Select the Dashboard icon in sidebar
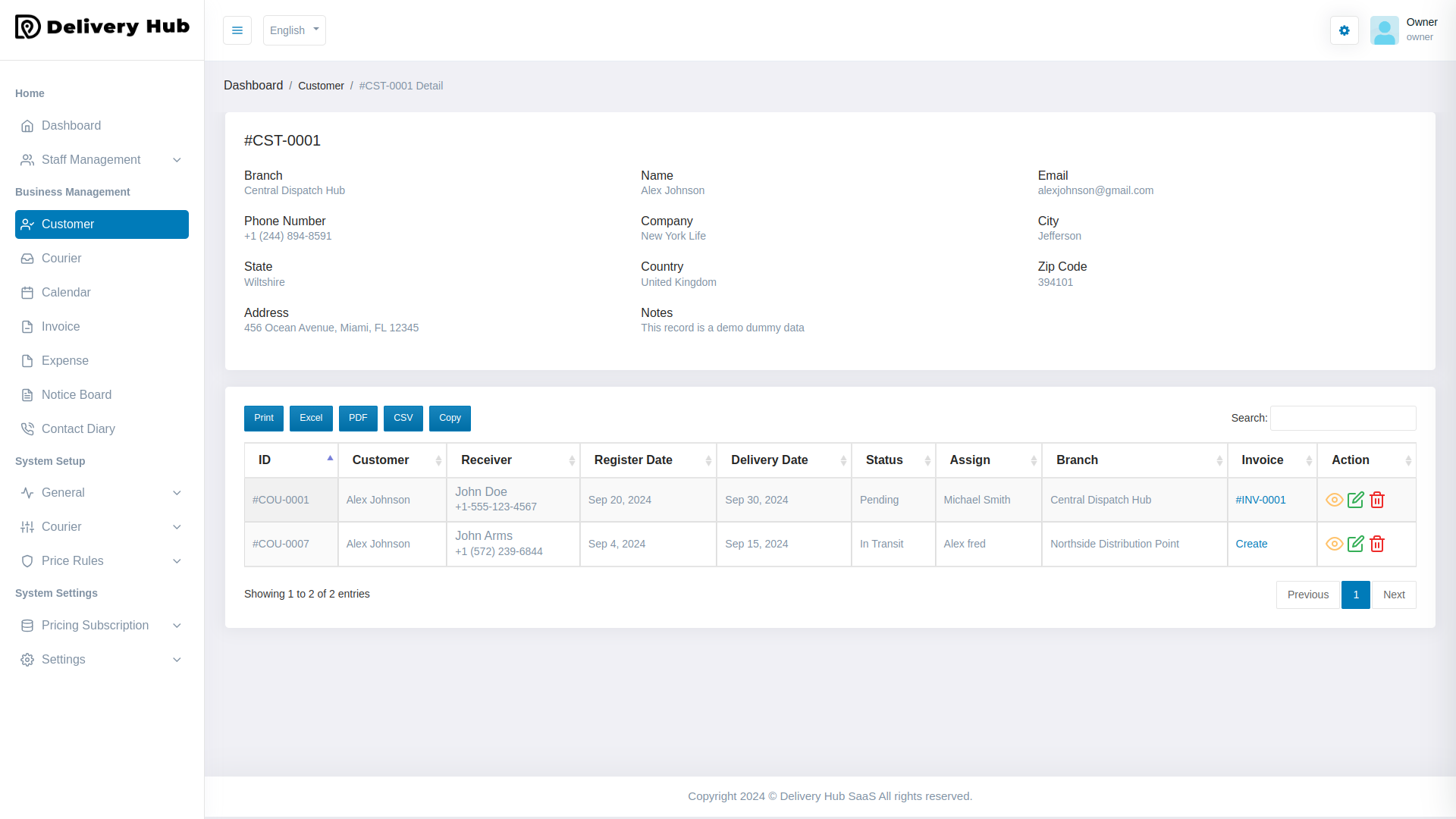The height and width of the screenshot is (819, 1456). (28, 126)
